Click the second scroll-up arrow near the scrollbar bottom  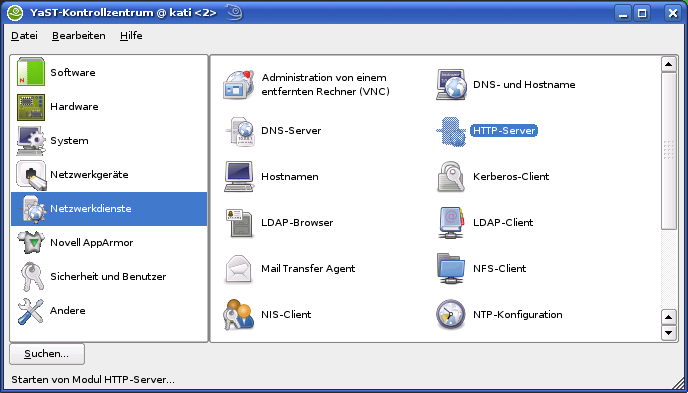668,317
